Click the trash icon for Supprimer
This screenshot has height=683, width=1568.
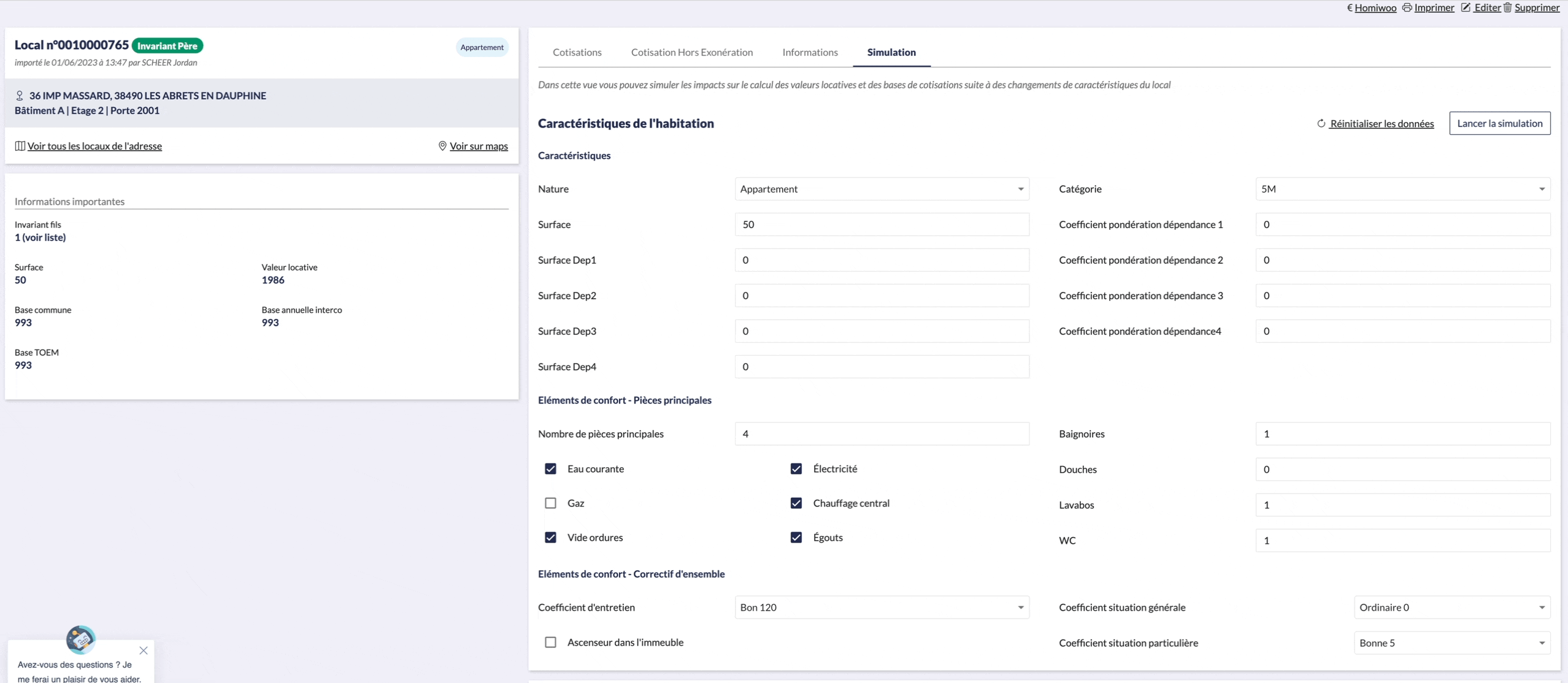tap(1507, 8)
